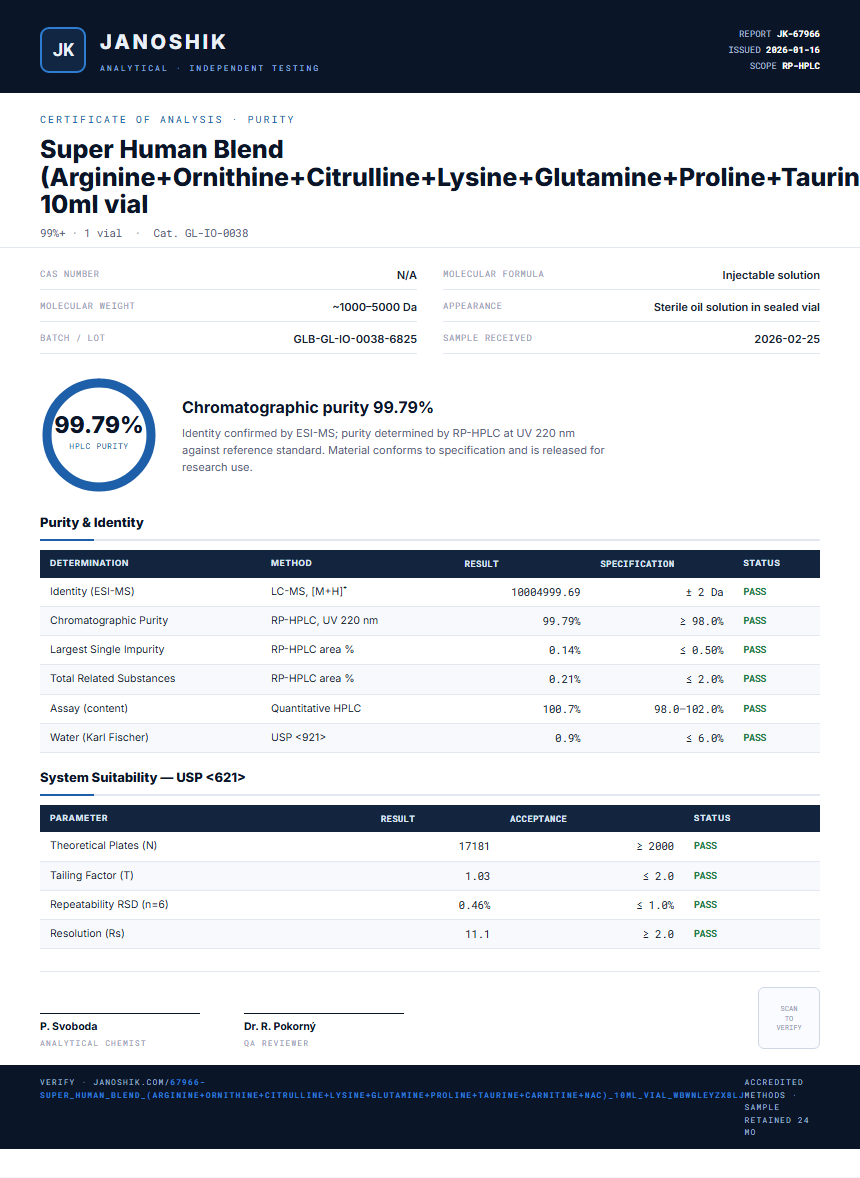The height and width of the screenshot is (1178, 860).
Task: Select sample received date 2026-02-25
Action: click(786, 339)
